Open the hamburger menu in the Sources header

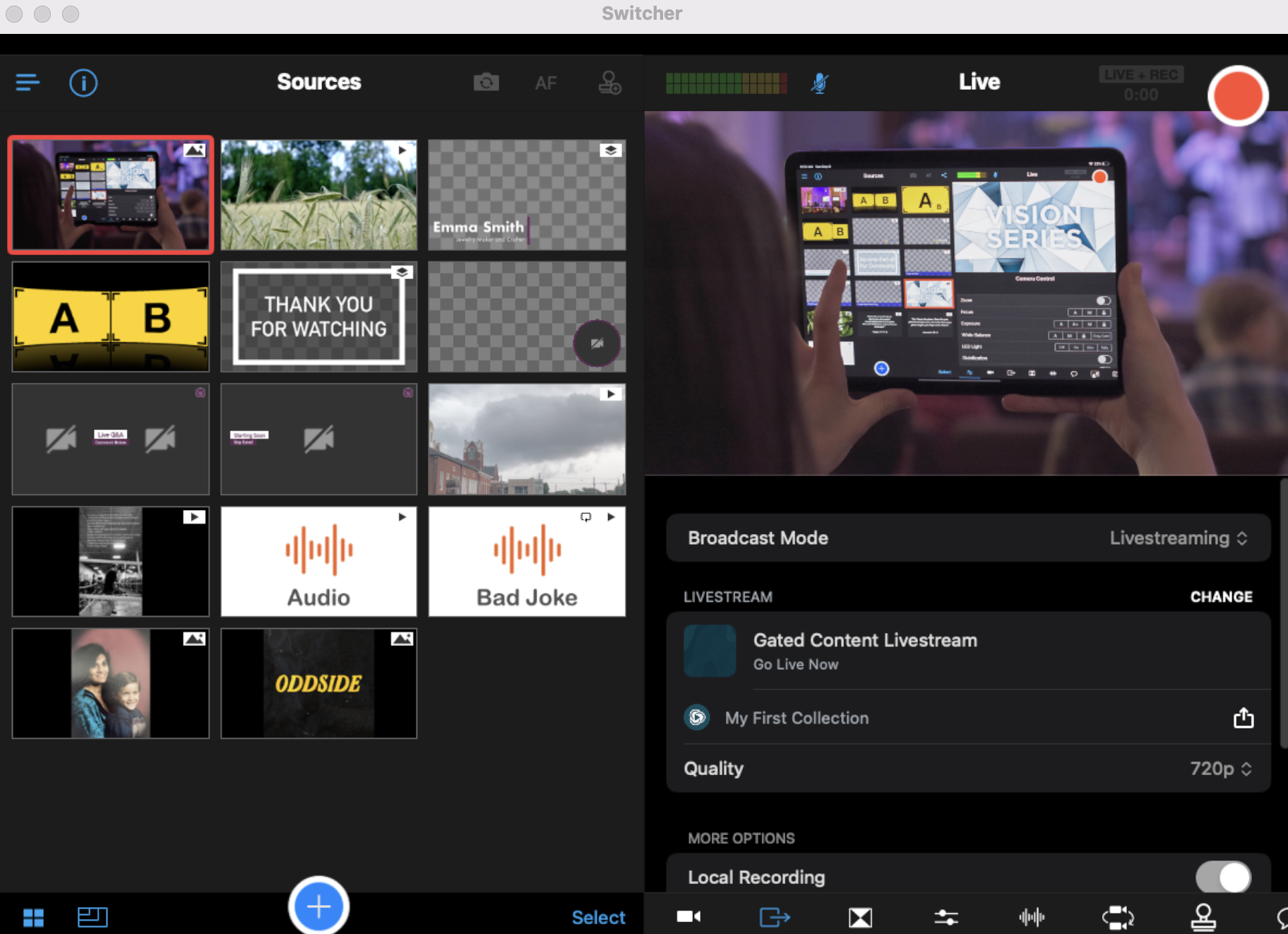tap(28, 83)
